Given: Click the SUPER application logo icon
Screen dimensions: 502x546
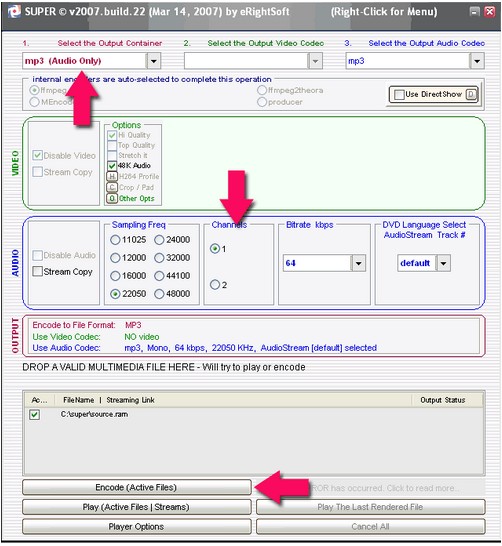Looking at the screenshot, I should [14, 11].
